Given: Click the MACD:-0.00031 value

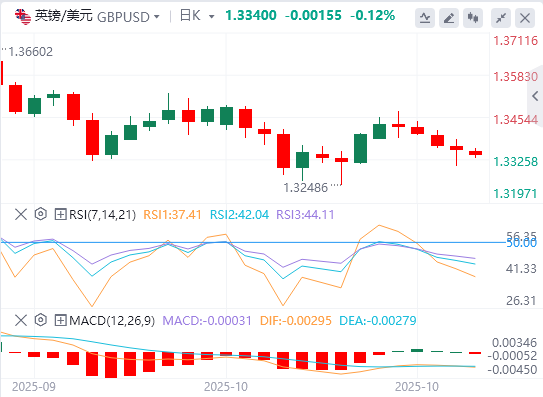Looking at the screenshot, I should pos(207,321).
